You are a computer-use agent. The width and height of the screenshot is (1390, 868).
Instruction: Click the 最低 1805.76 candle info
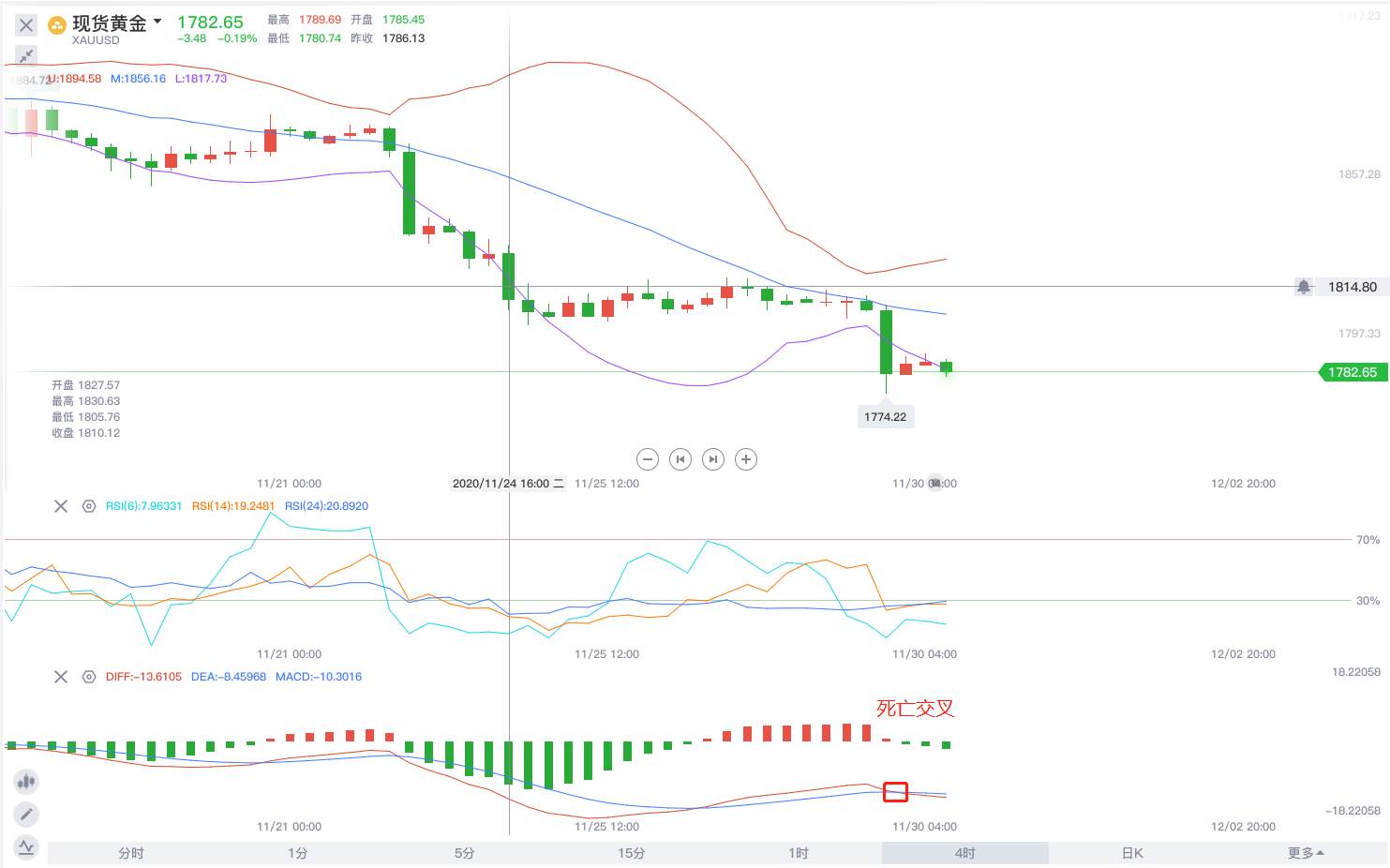[x=85, y=417]
